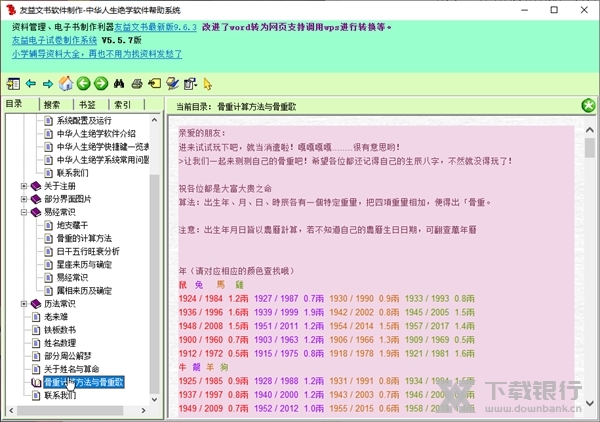Toggle the contents panel toolbar icon
The width and height of the screenshot is (600, 422).
[x=13, y=83]
